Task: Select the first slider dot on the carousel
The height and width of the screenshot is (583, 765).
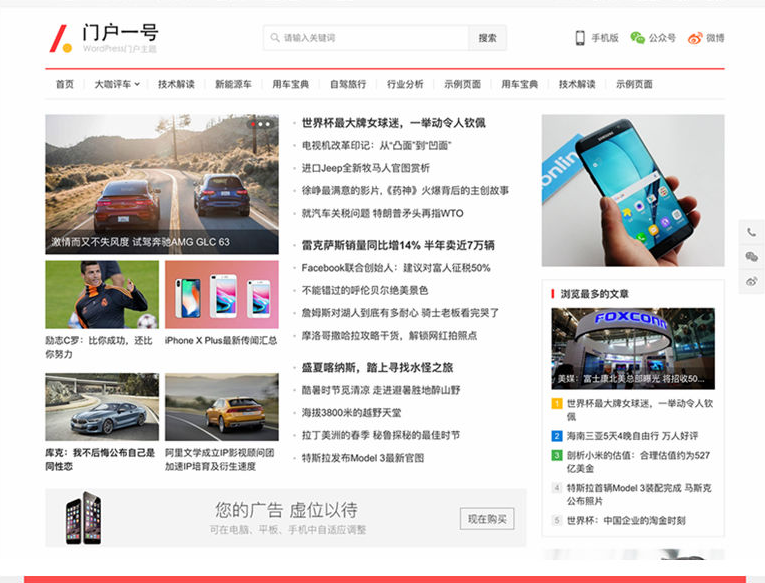Action: click(x=253, y=124)
